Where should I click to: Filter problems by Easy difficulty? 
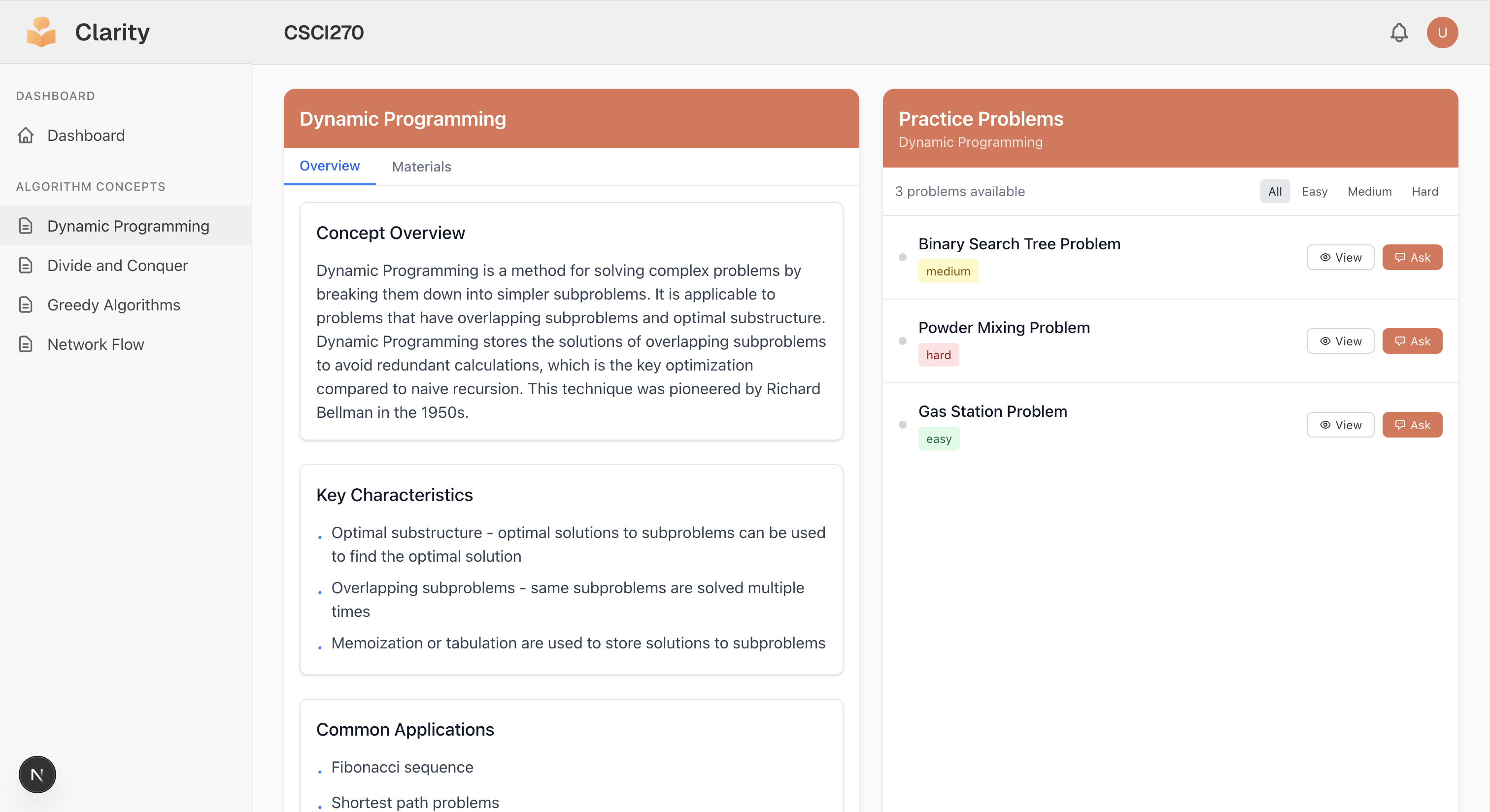(x=1314, y=192)
